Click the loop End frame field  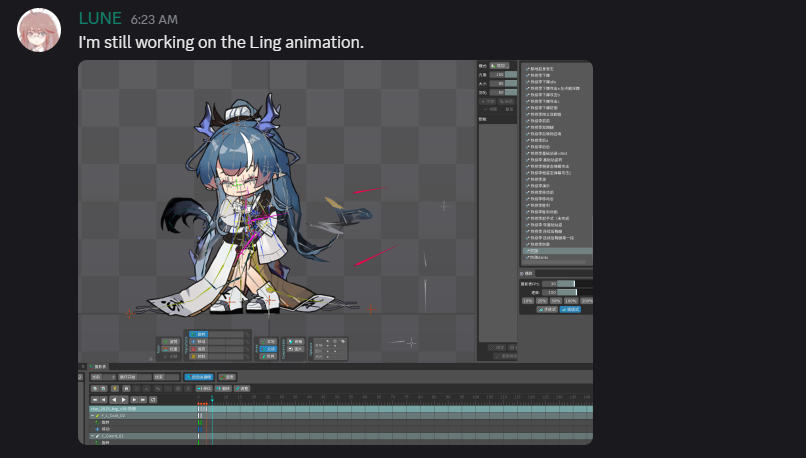pyautogui.click(x=173, y=377)
